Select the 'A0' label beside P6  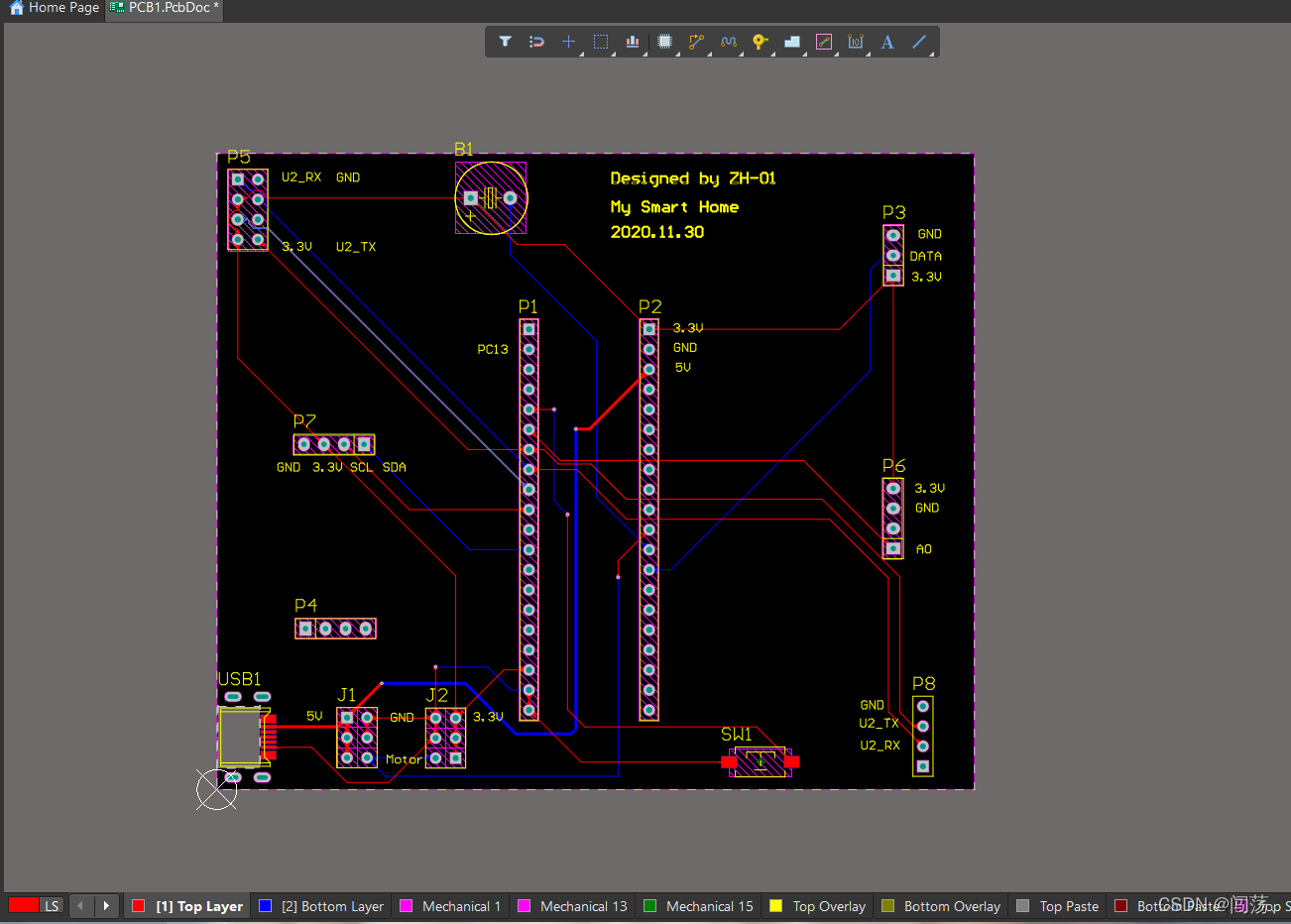click(924, 549)
